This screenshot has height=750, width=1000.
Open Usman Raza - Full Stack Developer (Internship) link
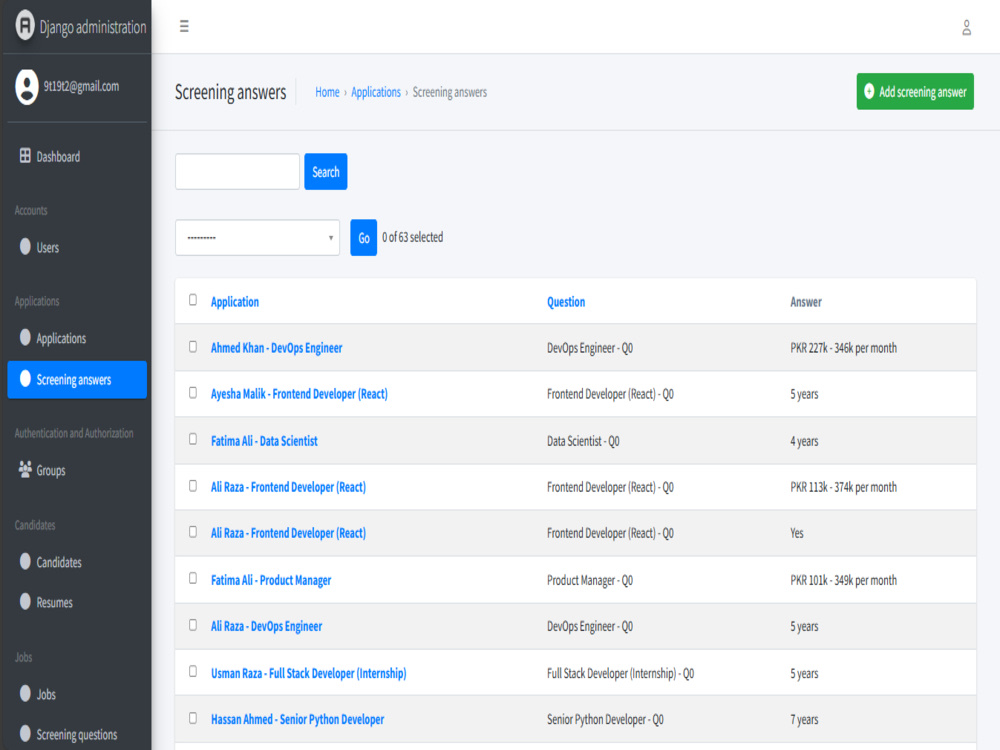309,673
